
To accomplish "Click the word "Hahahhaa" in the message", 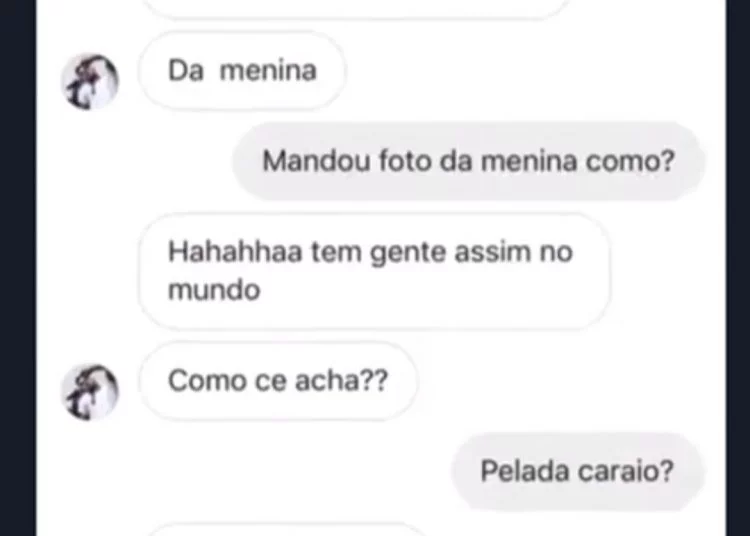I will tap(235, 252).
